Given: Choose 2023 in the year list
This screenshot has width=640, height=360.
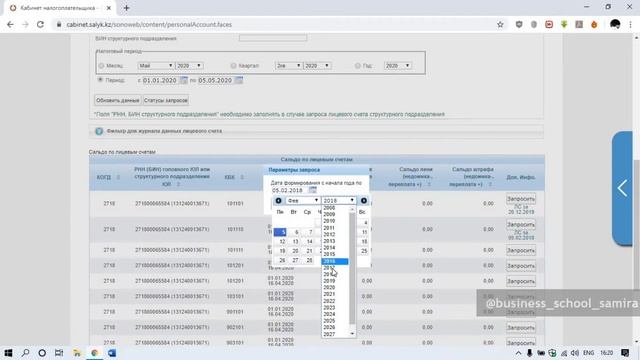Looking at the screenshot, I should click(x=329, y=307).
